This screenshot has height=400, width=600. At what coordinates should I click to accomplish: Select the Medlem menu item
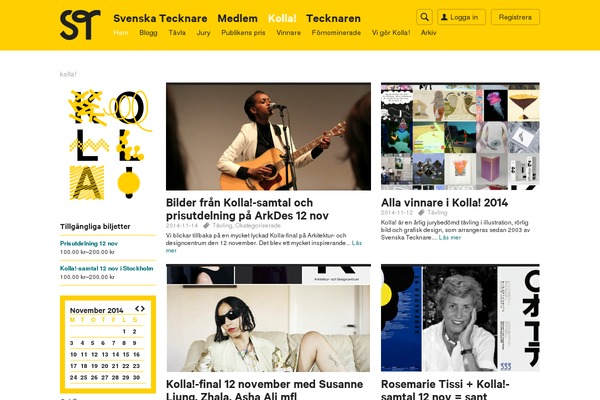[x=238, y=18]
